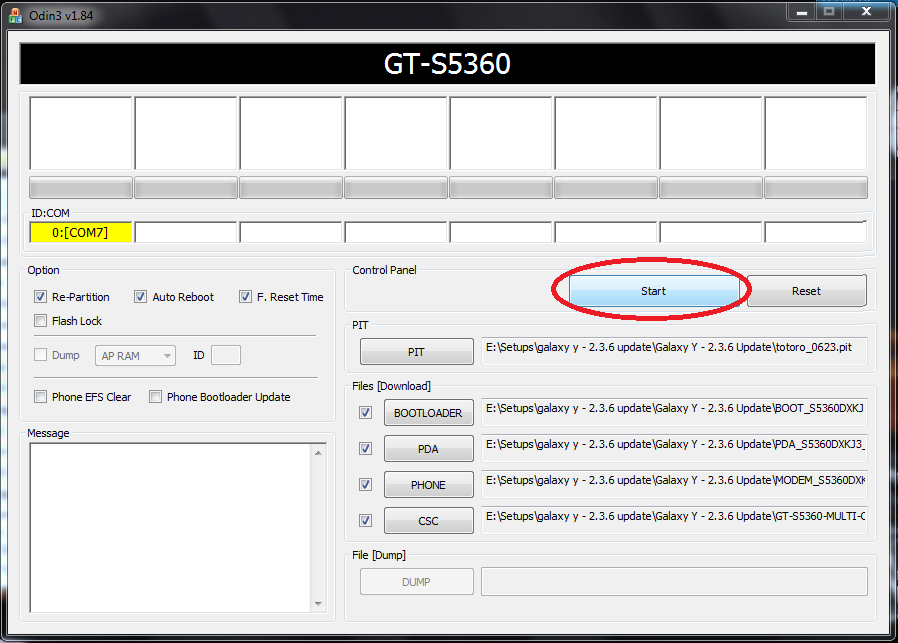Enable the Flash Lock checkbox

pos(40,321)
